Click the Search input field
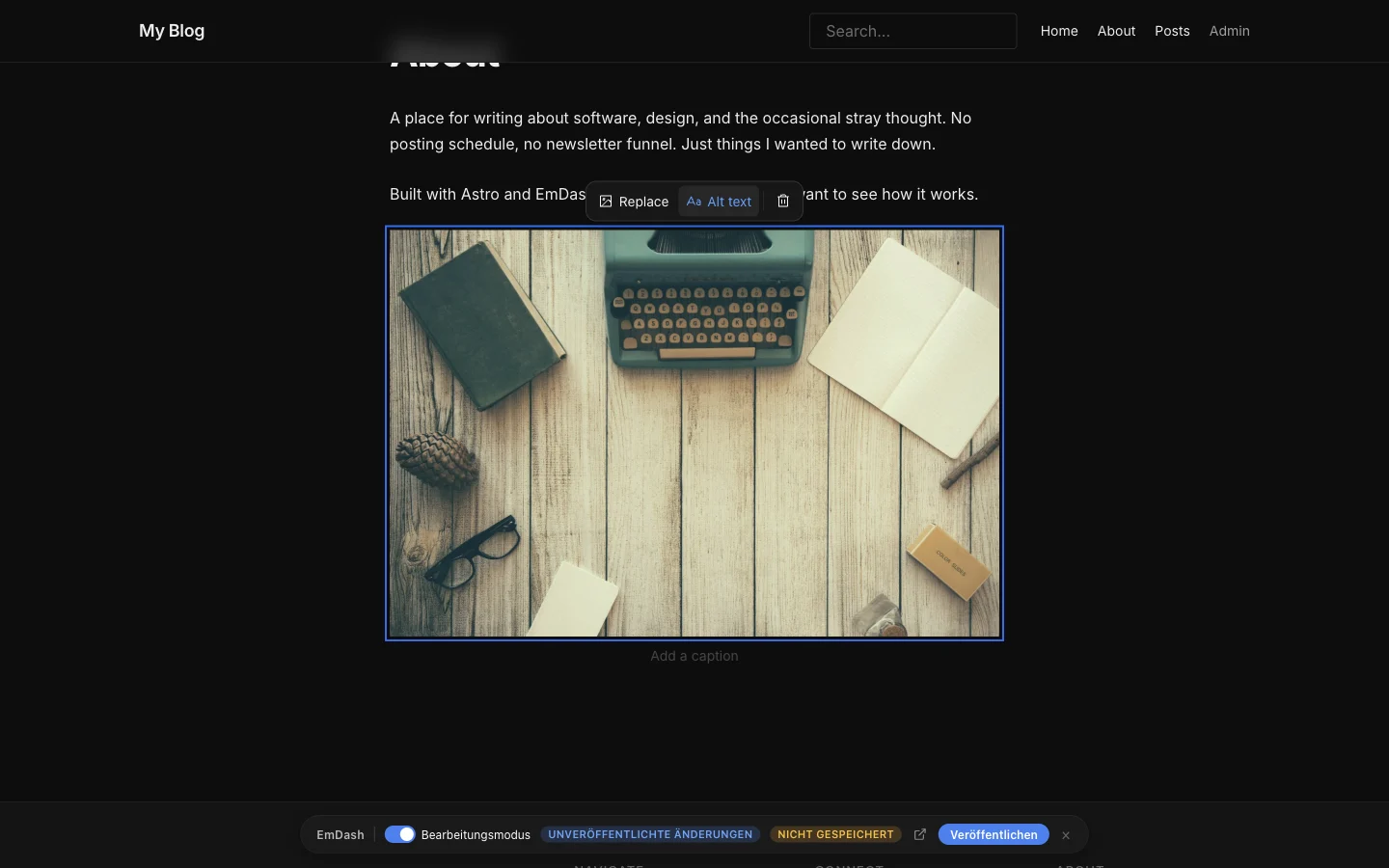Image resolution: width=1389 pixels, height=868 pixels. pos(912,31)
